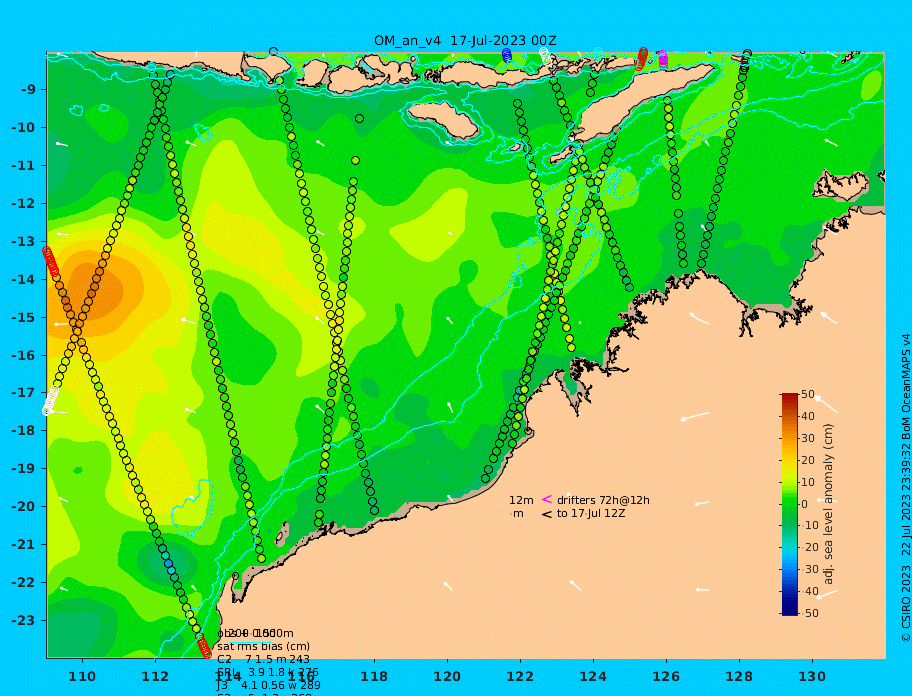Click longitude axis label 112

click(155, 676)
